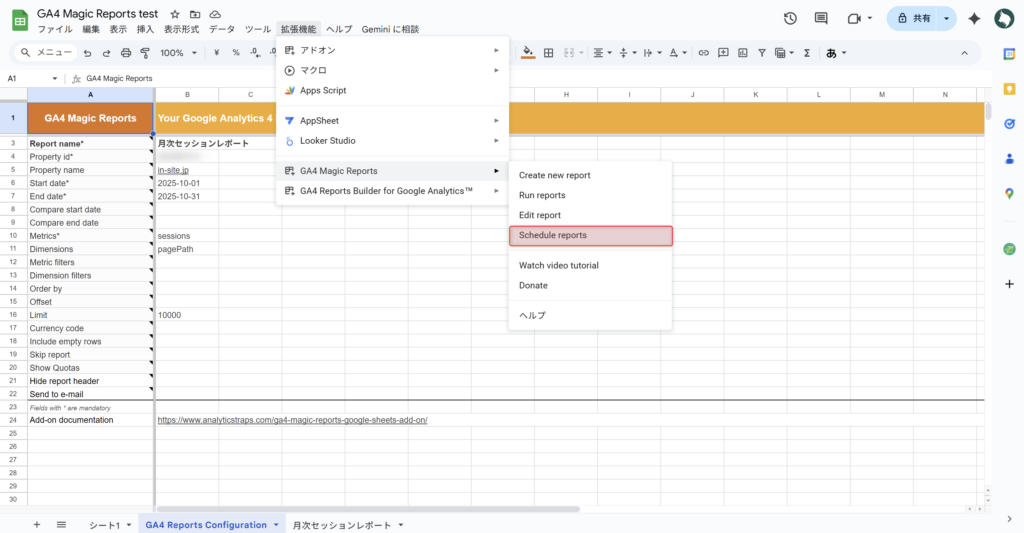Open the comments panel icon

[821, 19]
